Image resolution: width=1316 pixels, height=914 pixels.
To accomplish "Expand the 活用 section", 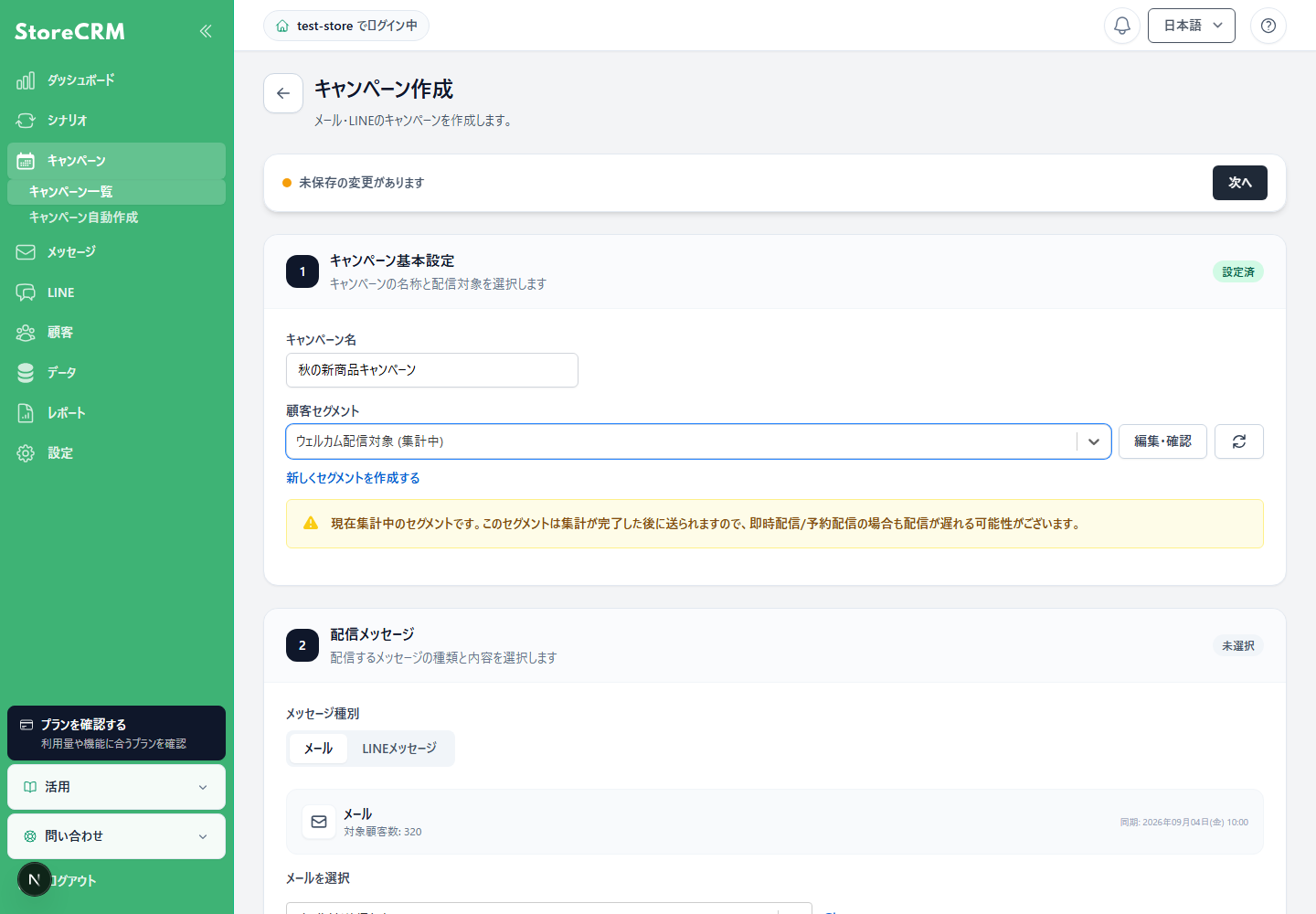I will click(116, 787).
